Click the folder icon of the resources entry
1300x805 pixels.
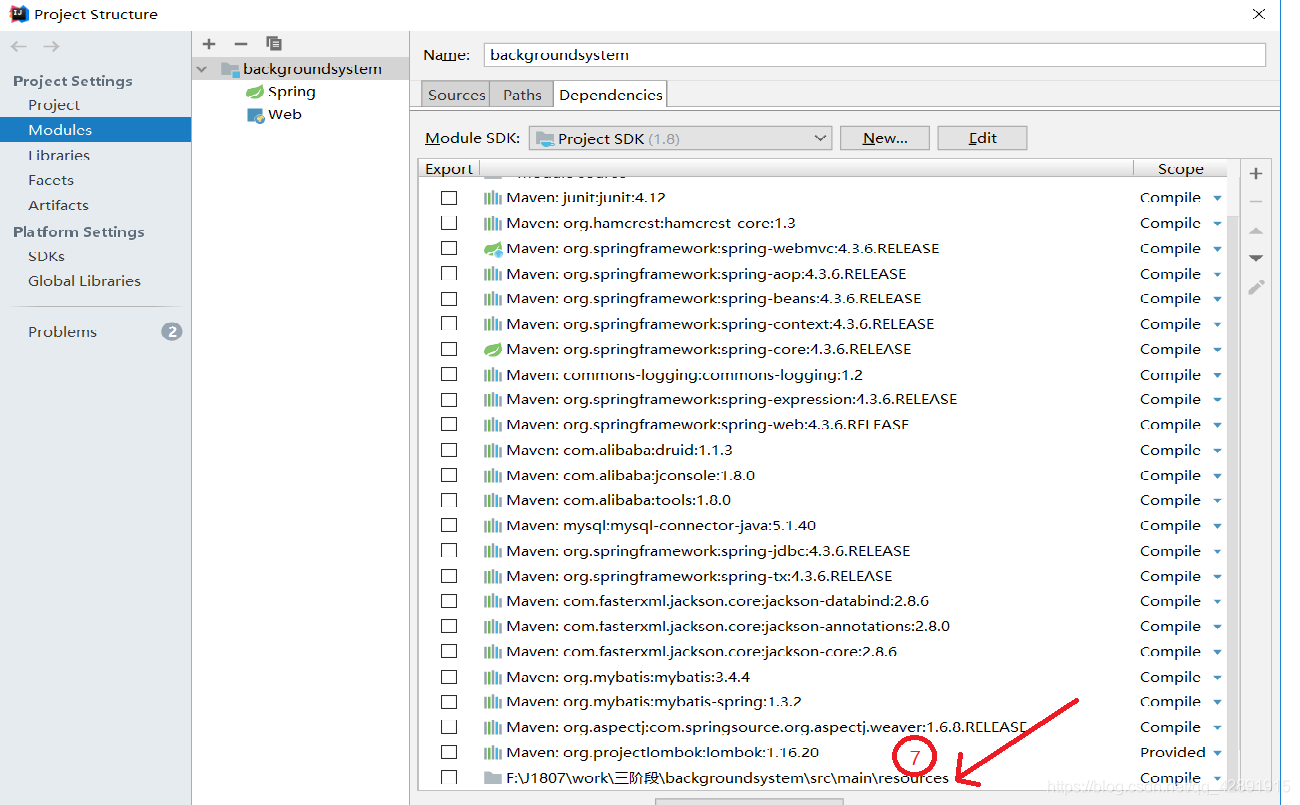[x=492, y=778]
